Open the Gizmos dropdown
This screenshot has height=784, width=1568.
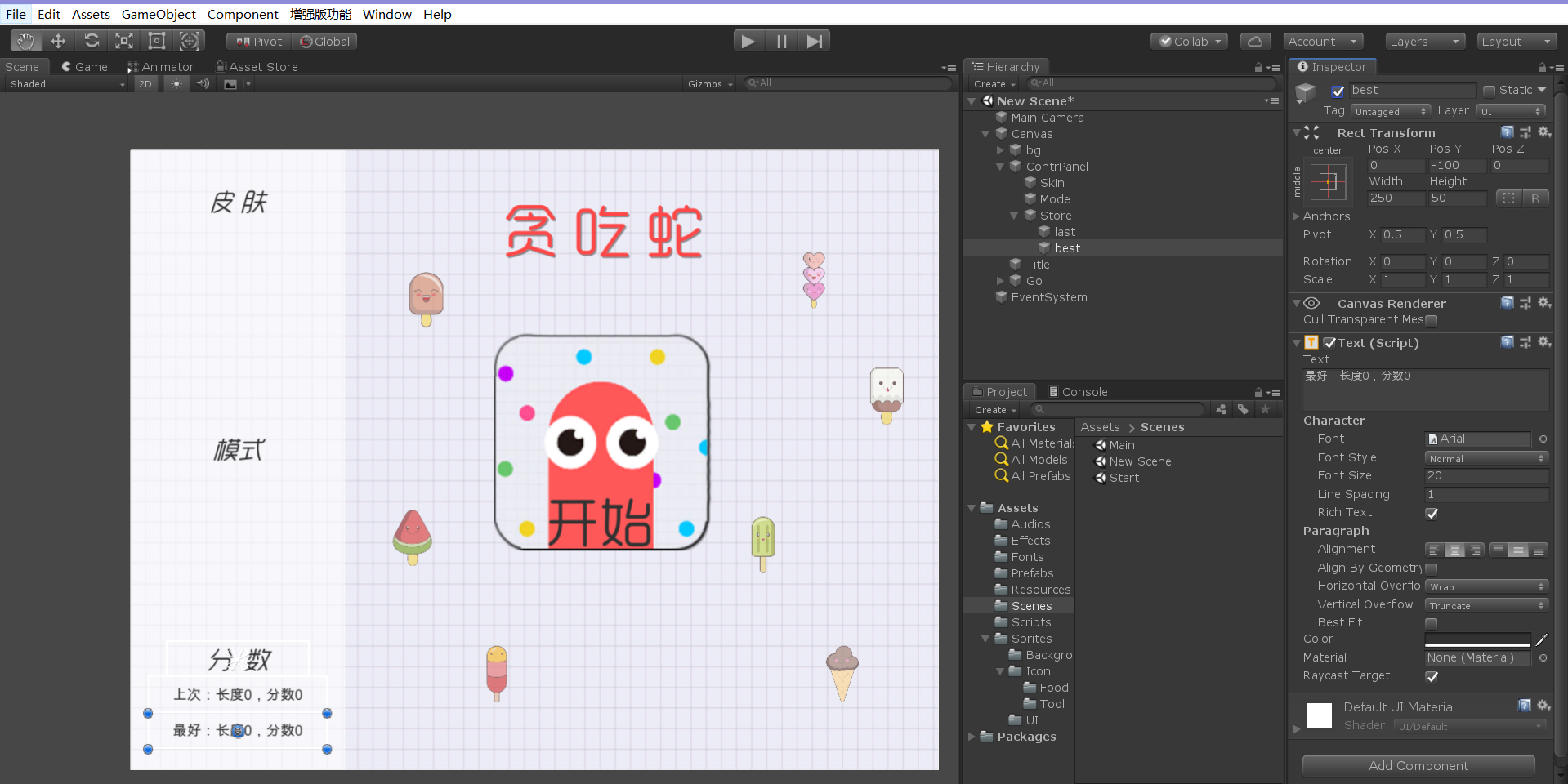coord(710,83)
